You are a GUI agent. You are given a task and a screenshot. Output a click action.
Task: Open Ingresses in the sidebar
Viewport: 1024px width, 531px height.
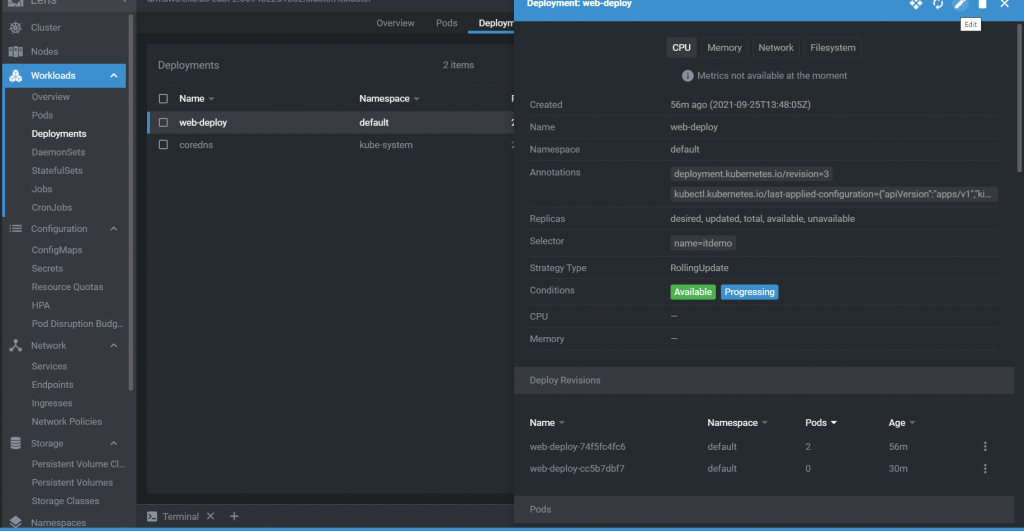52,403
